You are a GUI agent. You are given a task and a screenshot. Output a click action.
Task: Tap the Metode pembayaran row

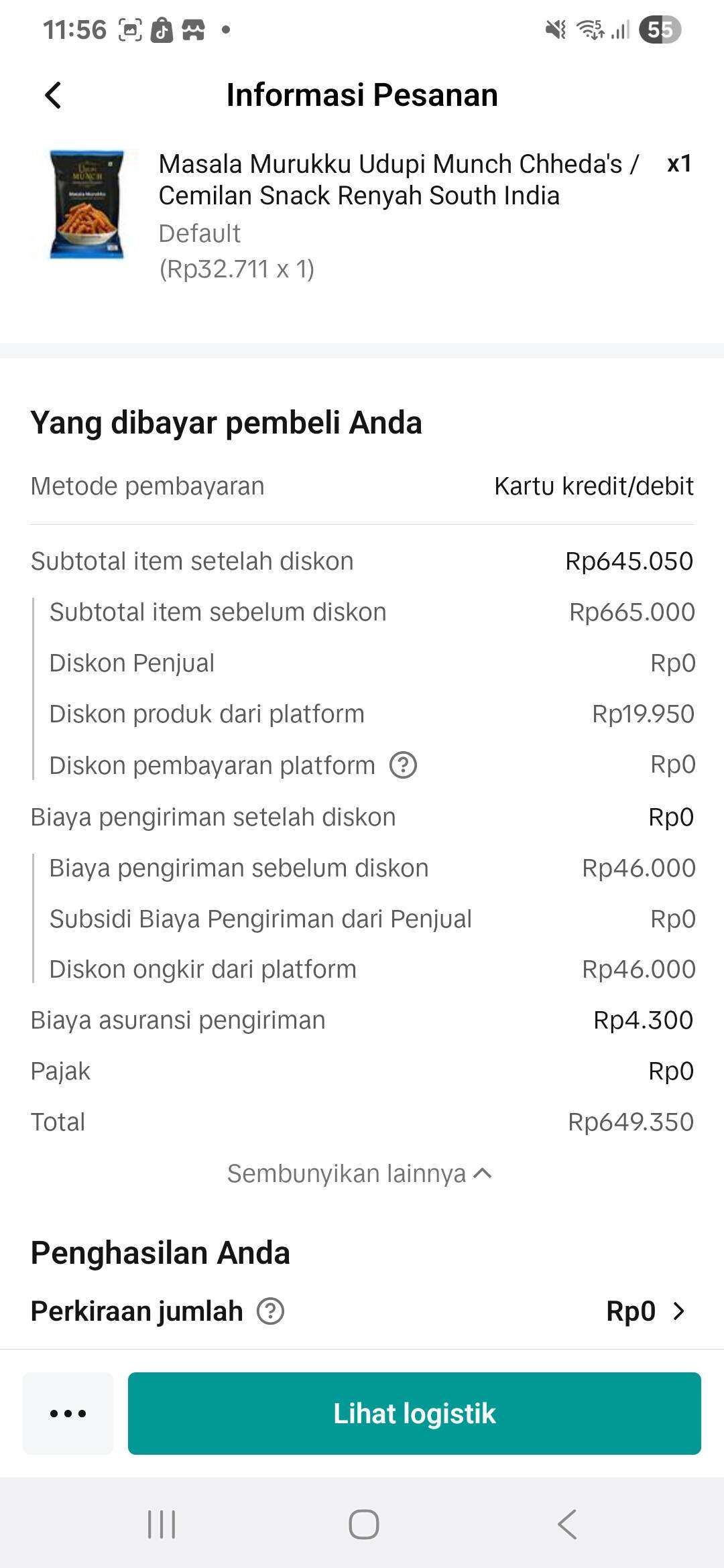click(x=362, y=486)
